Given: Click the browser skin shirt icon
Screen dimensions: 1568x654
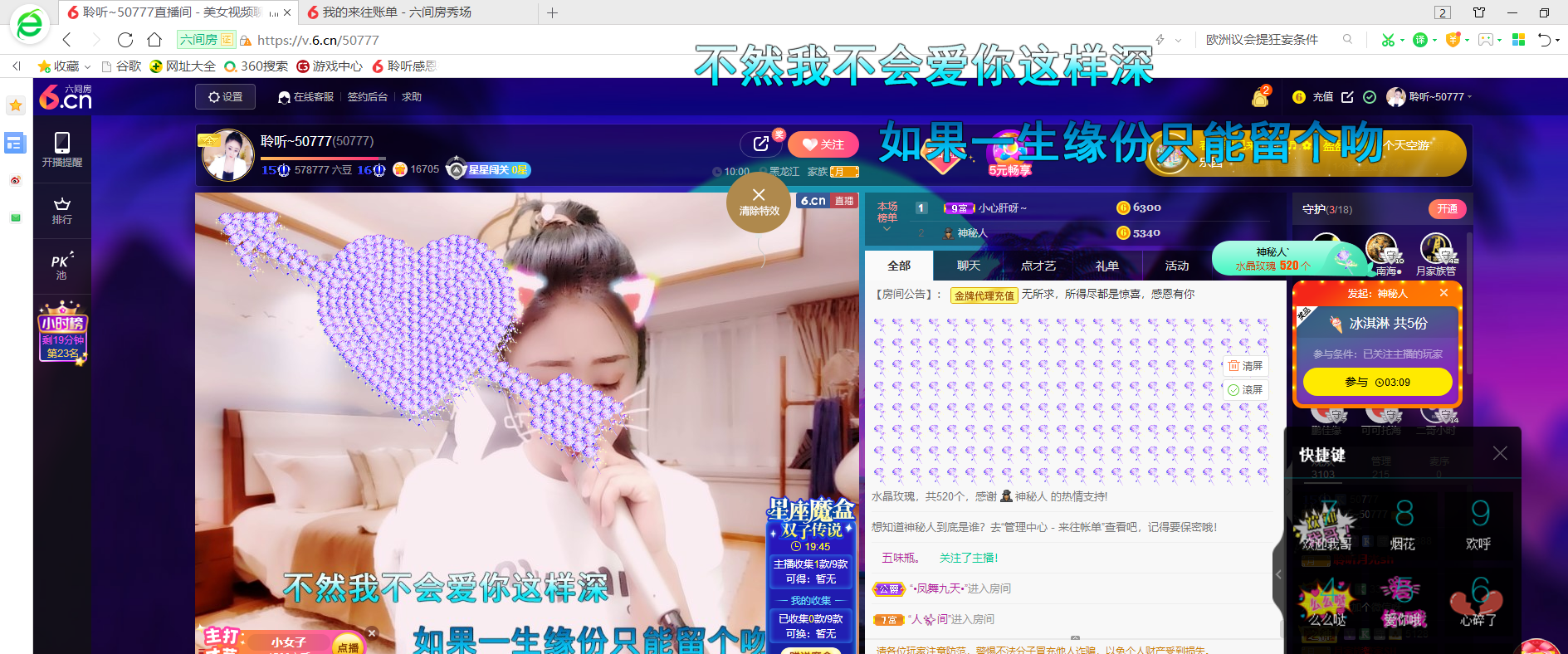Looking at the screenshot, I should 1479,12.
